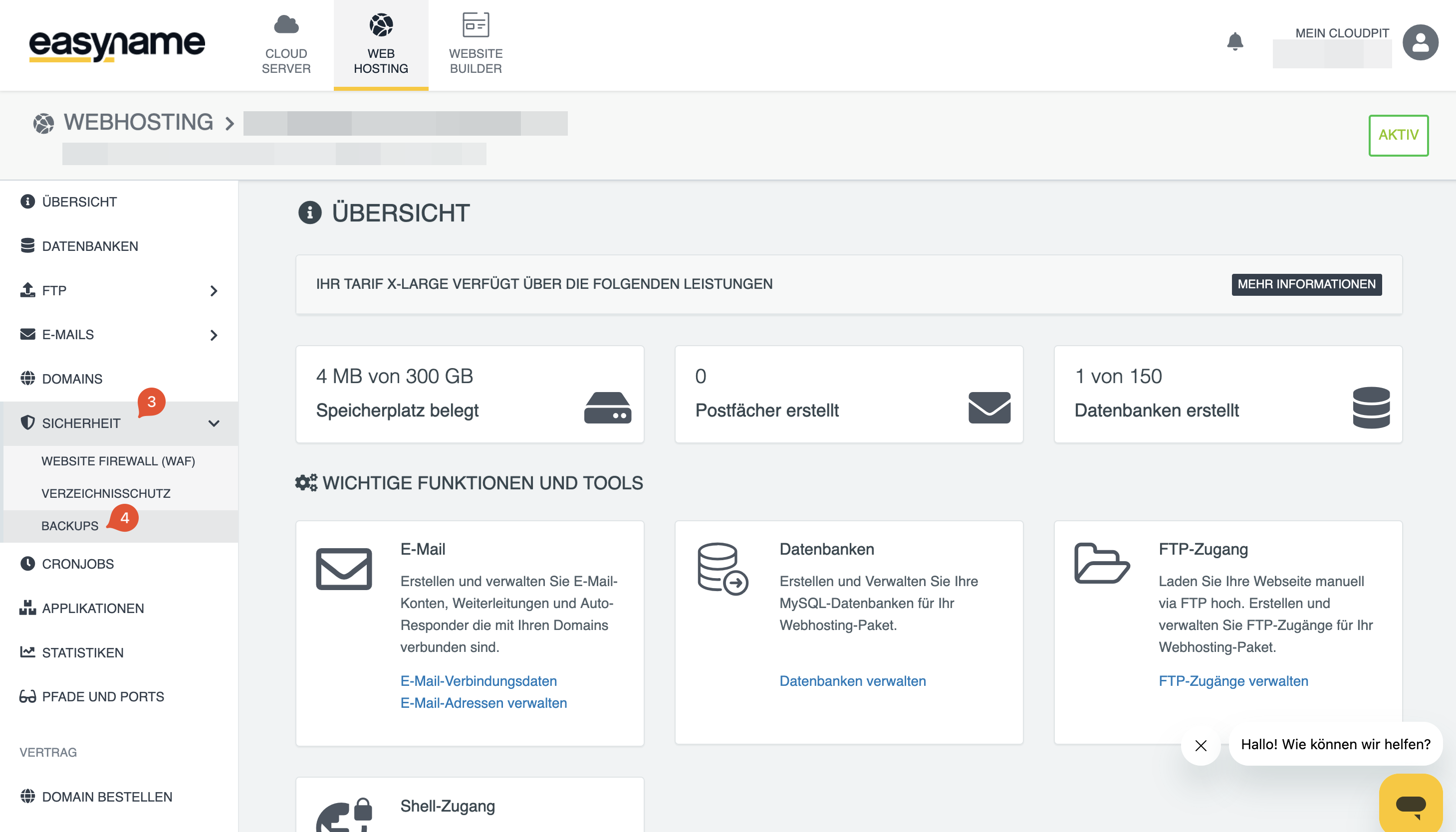The image size is (1456, 832).
Task: Open the E-Mail-Verbindungsdaten link
Action: [x=479, y=680]
